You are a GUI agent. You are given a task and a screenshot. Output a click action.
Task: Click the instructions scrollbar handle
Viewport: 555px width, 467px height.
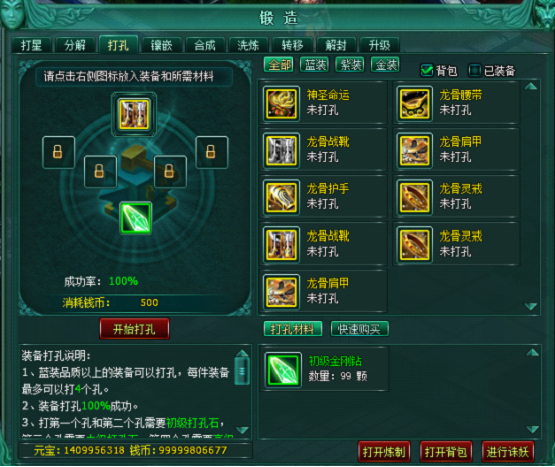(x=242, y=371)
